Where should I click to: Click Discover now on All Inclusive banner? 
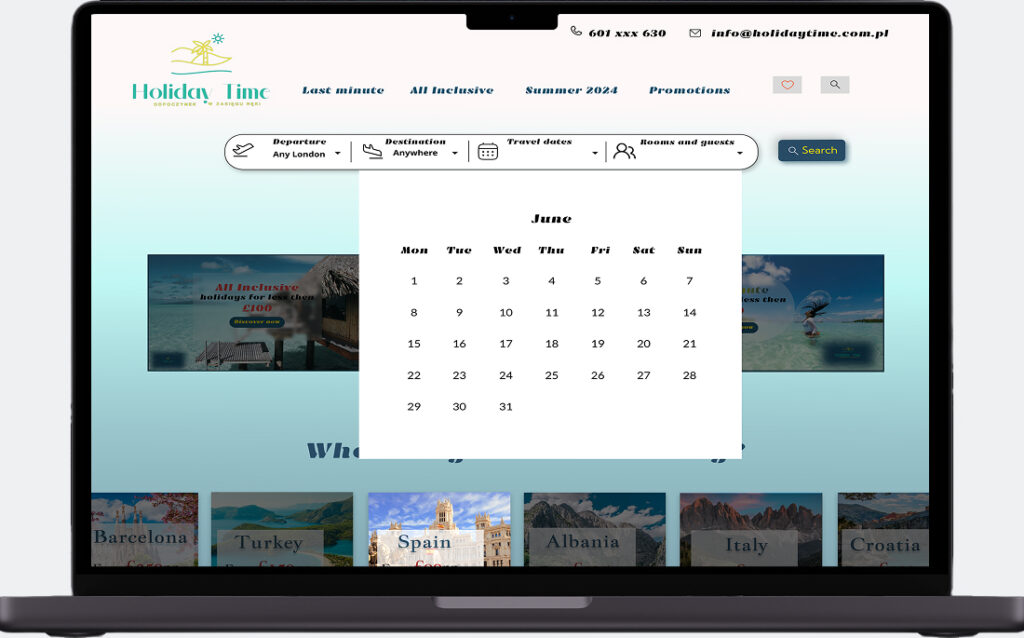[257, 322]
